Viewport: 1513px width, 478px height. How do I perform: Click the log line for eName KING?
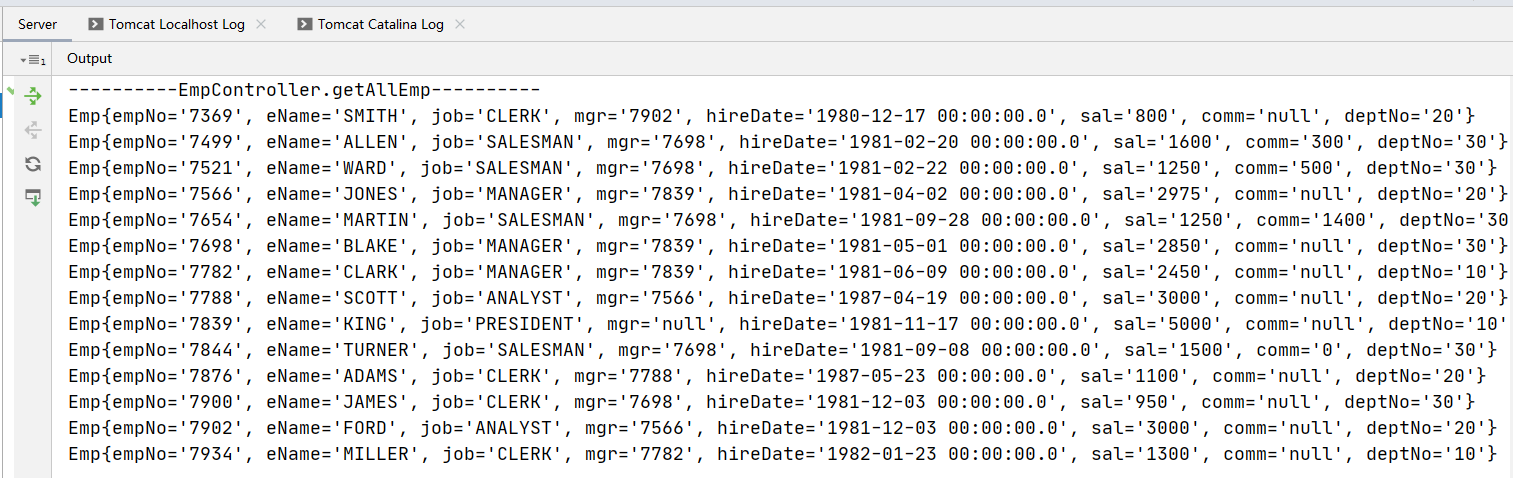point(787,323)
